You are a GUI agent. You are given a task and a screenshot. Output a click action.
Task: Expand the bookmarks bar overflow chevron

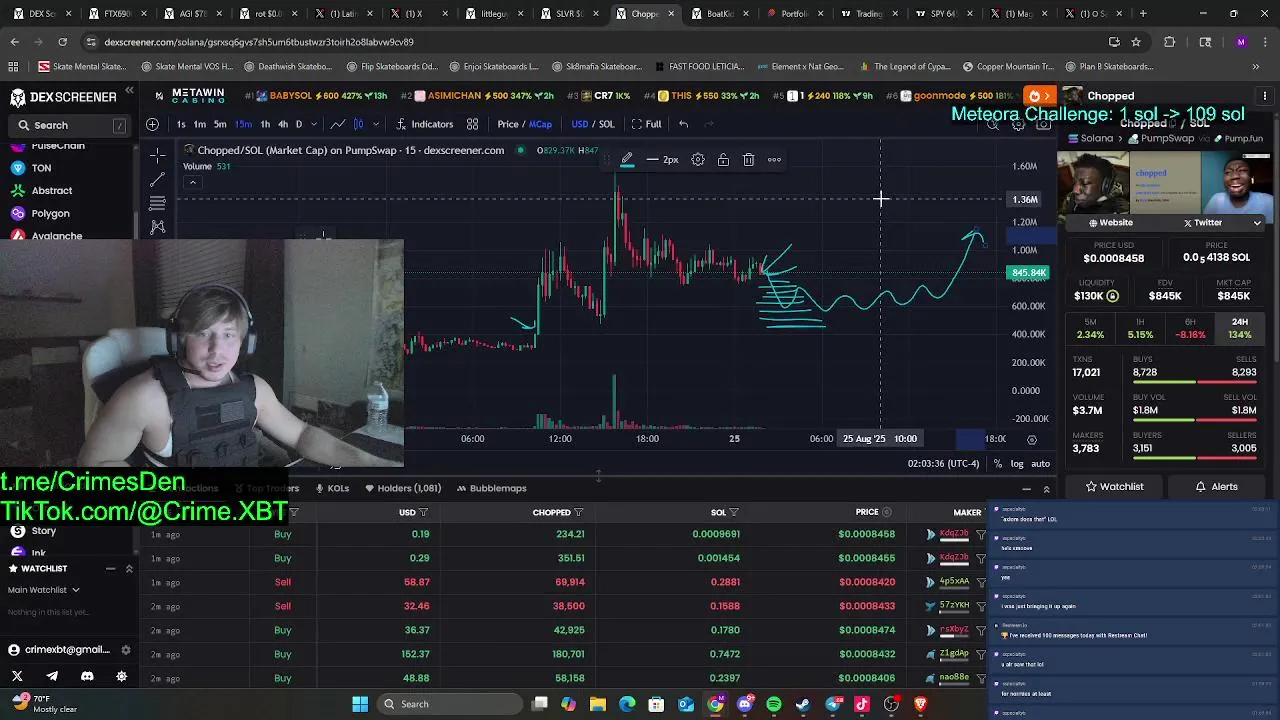[x=1256, y=67]
